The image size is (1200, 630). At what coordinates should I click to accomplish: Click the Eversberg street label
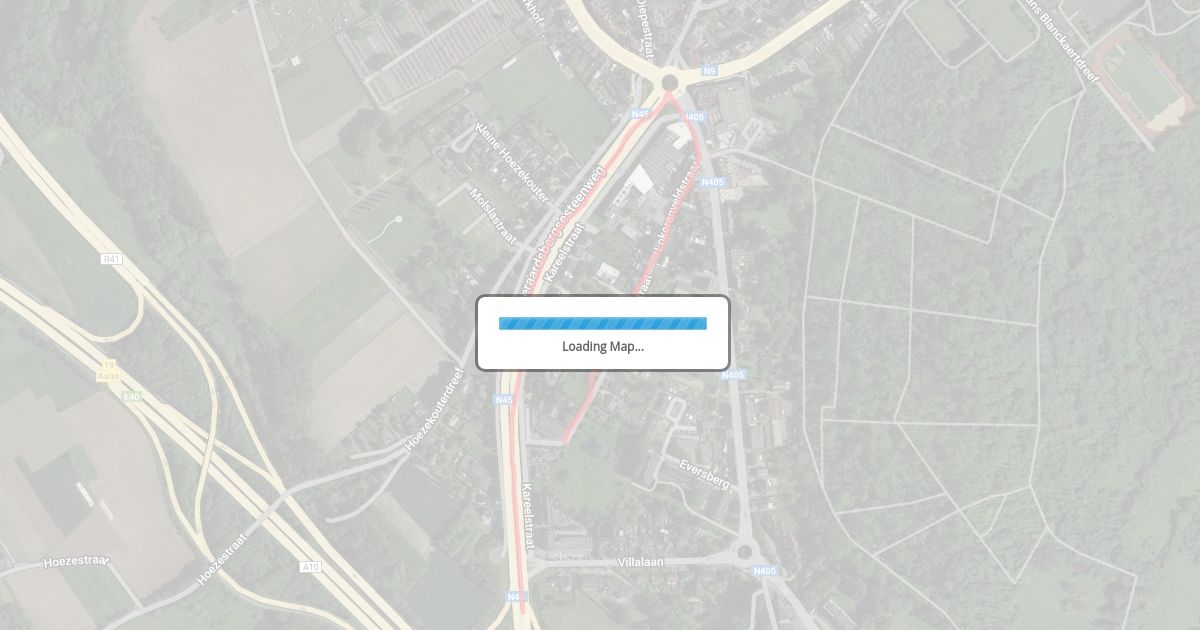coord(705,474)
